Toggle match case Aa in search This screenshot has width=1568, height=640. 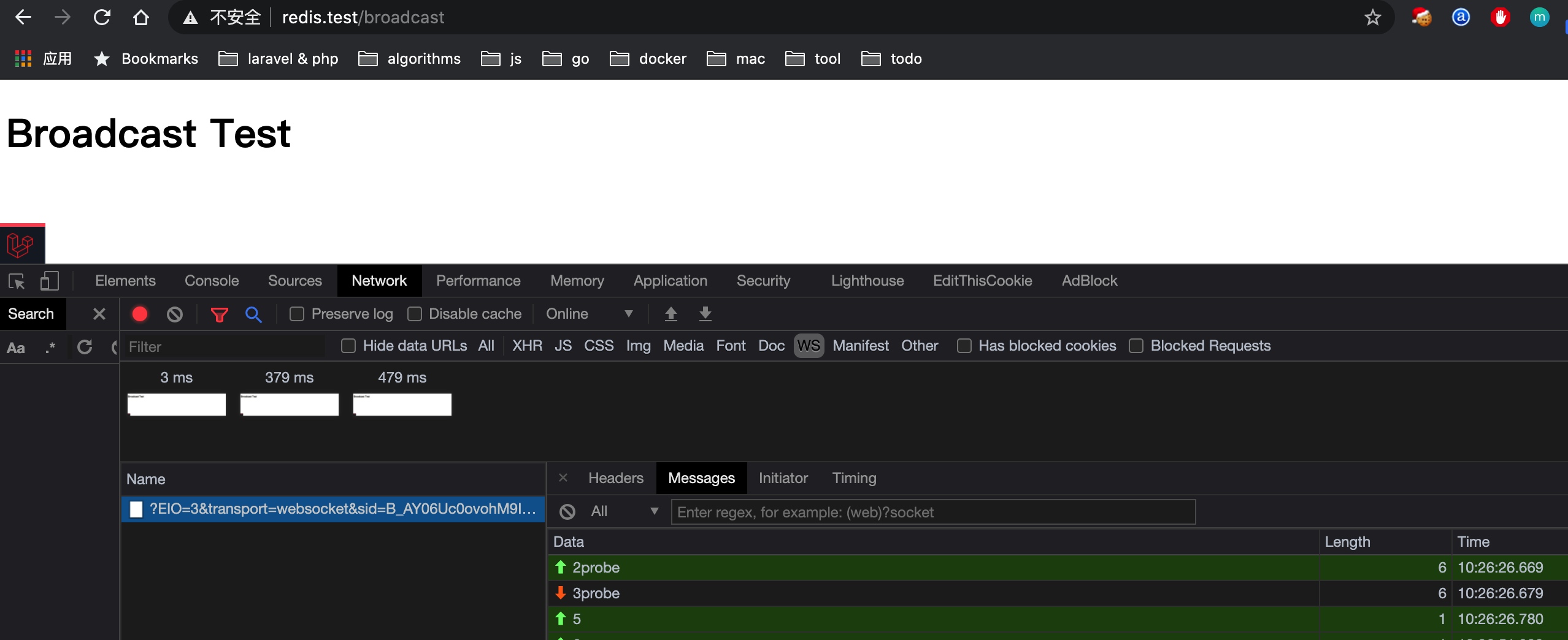tap(16, 348)
